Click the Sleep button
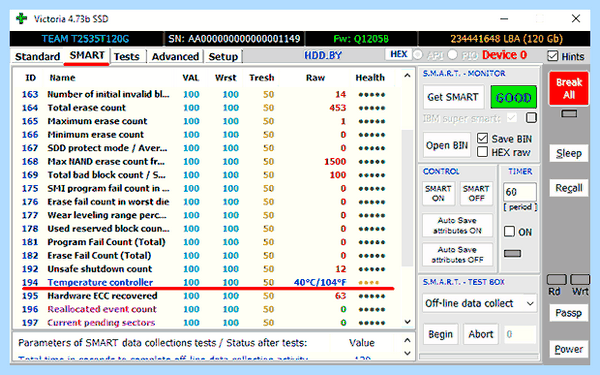This screenshot has height=375, width=600. (x=569, y=153)
